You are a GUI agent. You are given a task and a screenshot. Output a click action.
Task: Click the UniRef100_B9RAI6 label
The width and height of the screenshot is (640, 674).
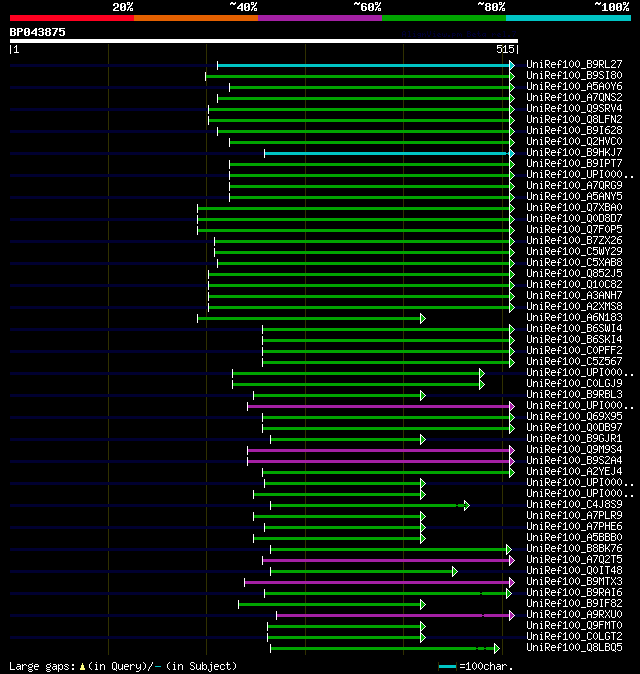574,593
